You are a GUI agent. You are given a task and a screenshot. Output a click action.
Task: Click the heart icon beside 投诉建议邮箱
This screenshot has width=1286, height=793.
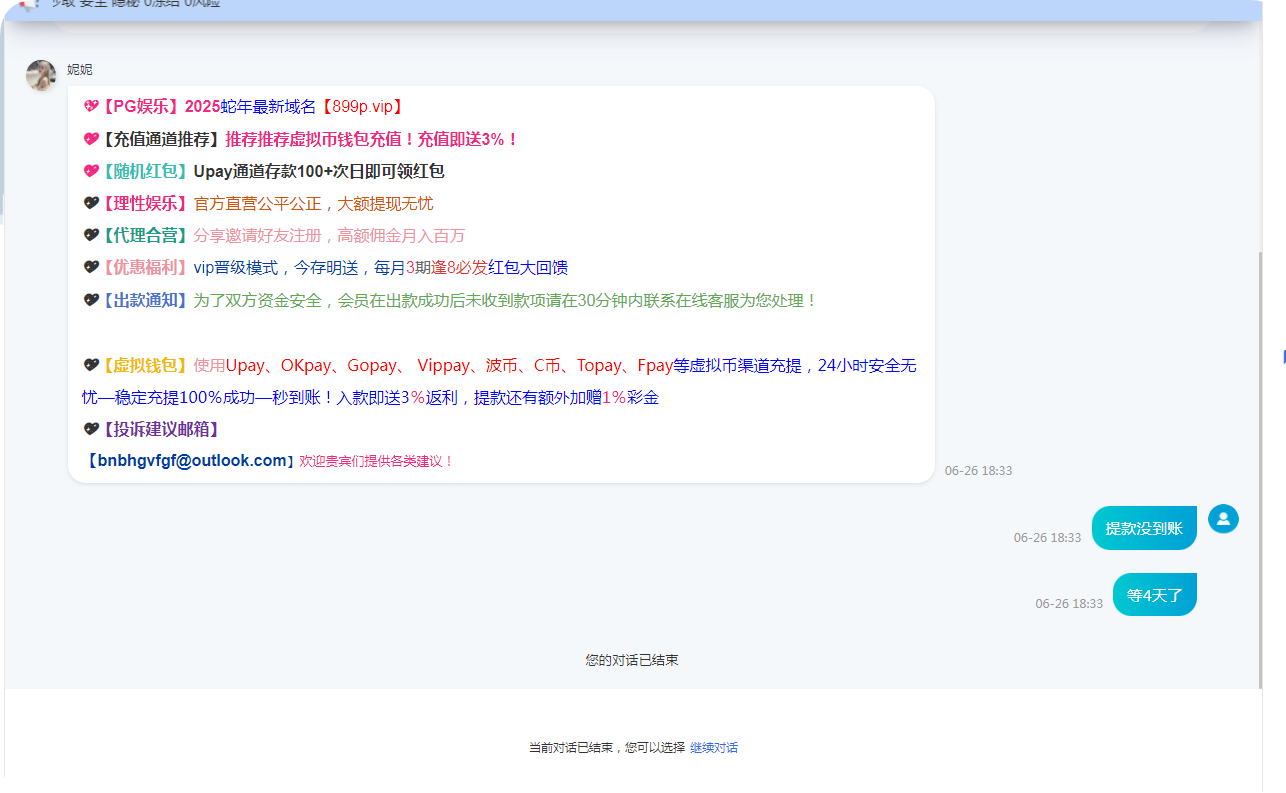[91, 430]
